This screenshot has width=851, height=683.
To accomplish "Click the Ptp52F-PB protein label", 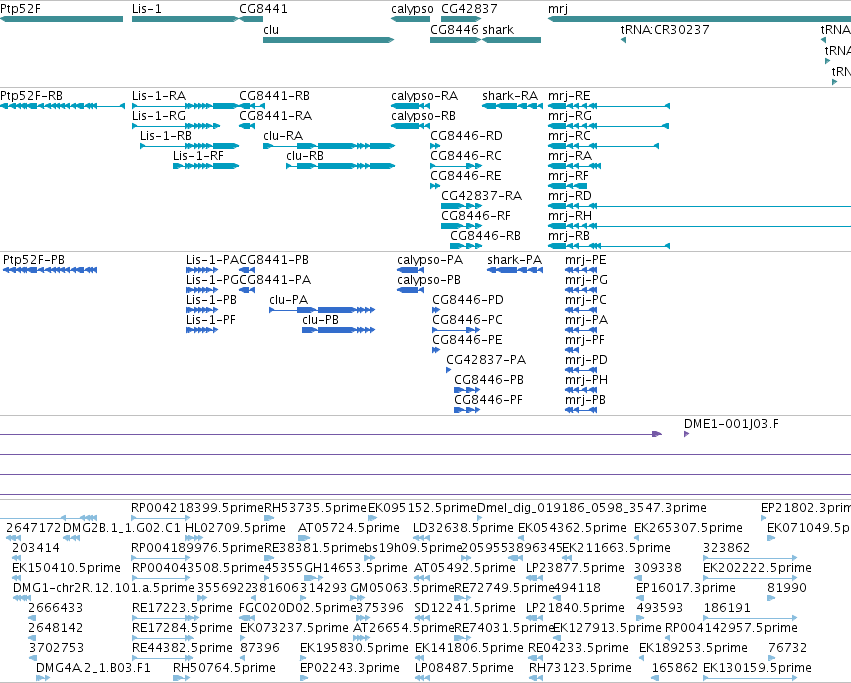I will (x=34, y=260).
